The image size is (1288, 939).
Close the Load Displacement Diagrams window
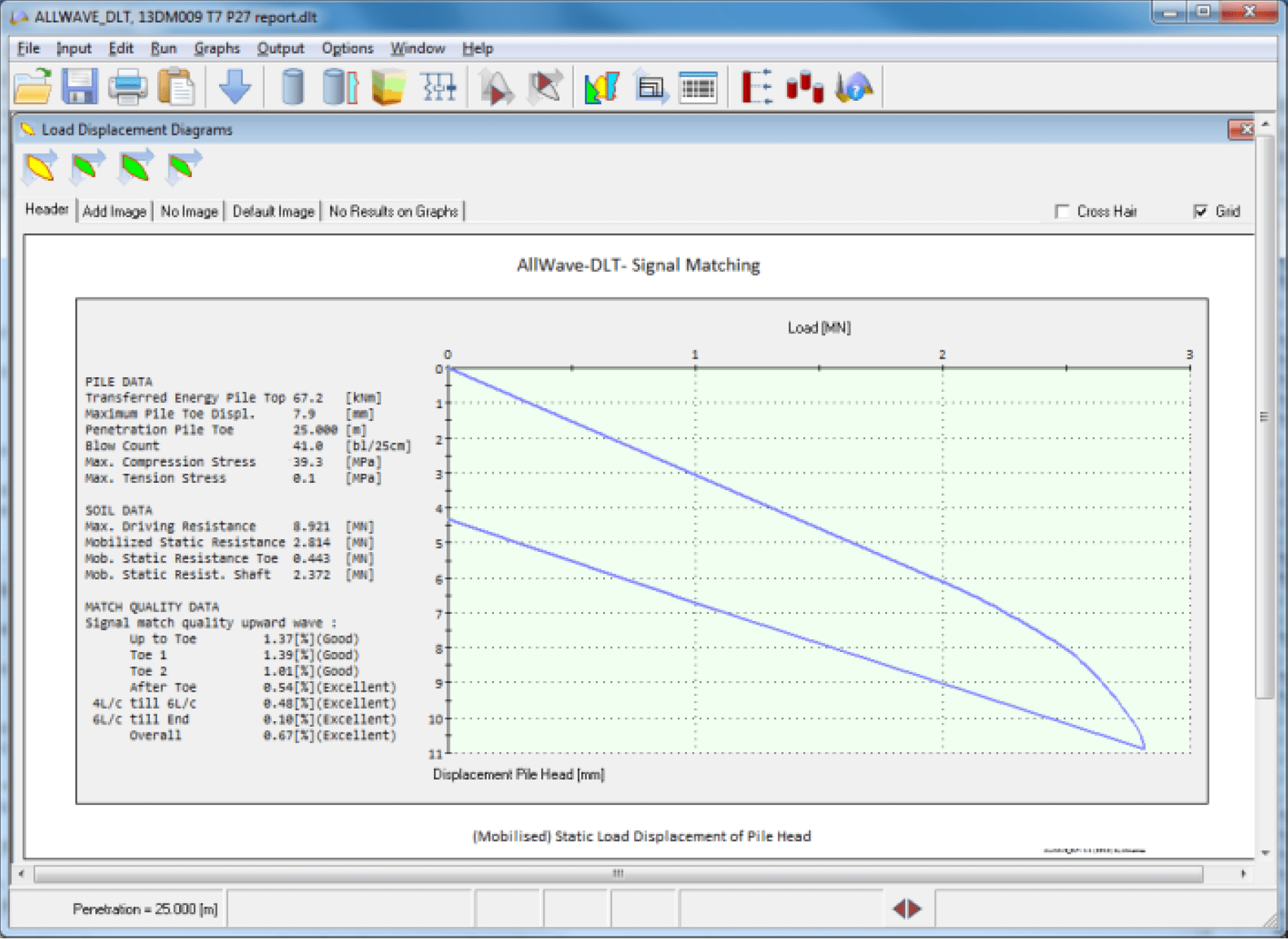[x=1241, y=130]
